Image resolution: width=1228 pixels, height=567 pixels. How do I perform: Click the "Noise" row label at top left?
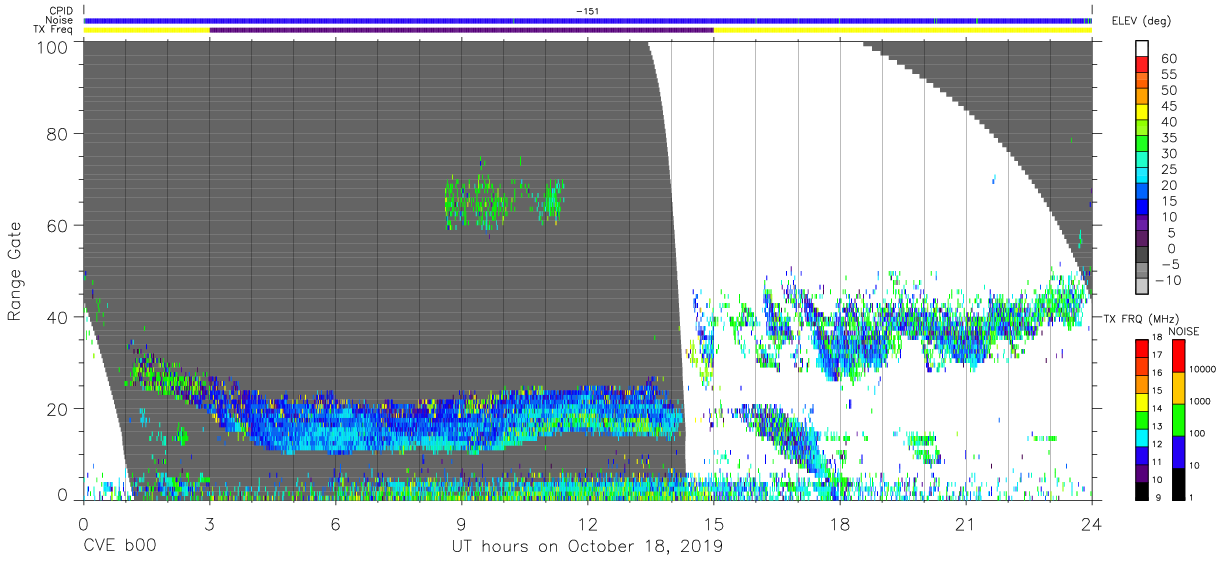point(60,20)
